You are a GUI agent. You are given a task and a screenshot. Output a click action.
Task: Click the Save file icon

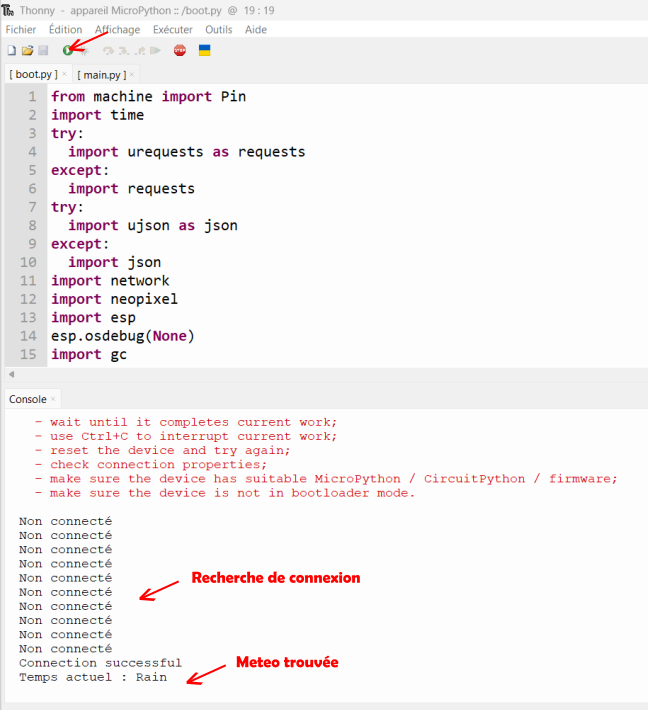pyautogui.click(x=43, y=50)
